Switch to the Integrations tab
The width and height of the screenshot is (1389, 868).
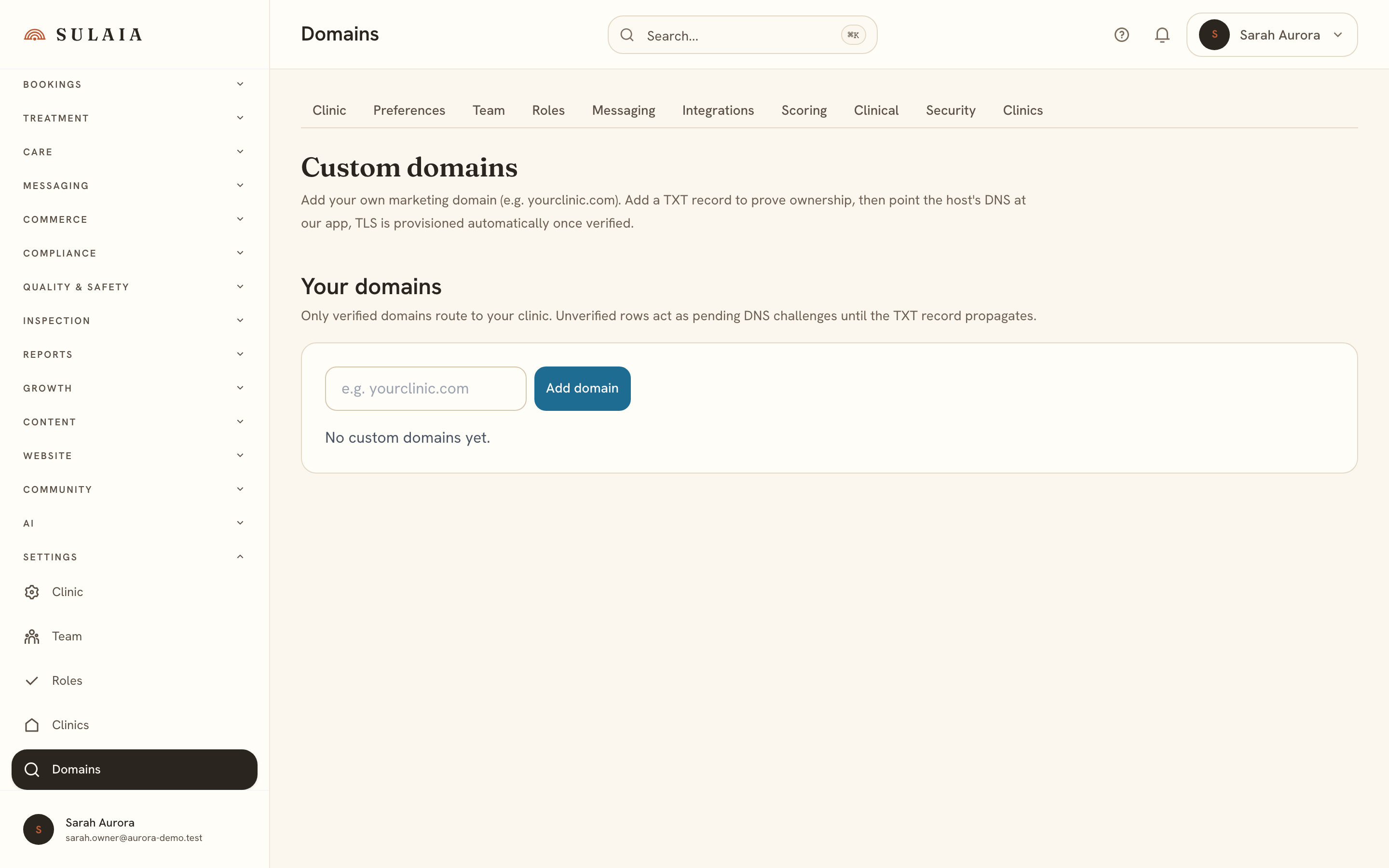click(718, 110)
